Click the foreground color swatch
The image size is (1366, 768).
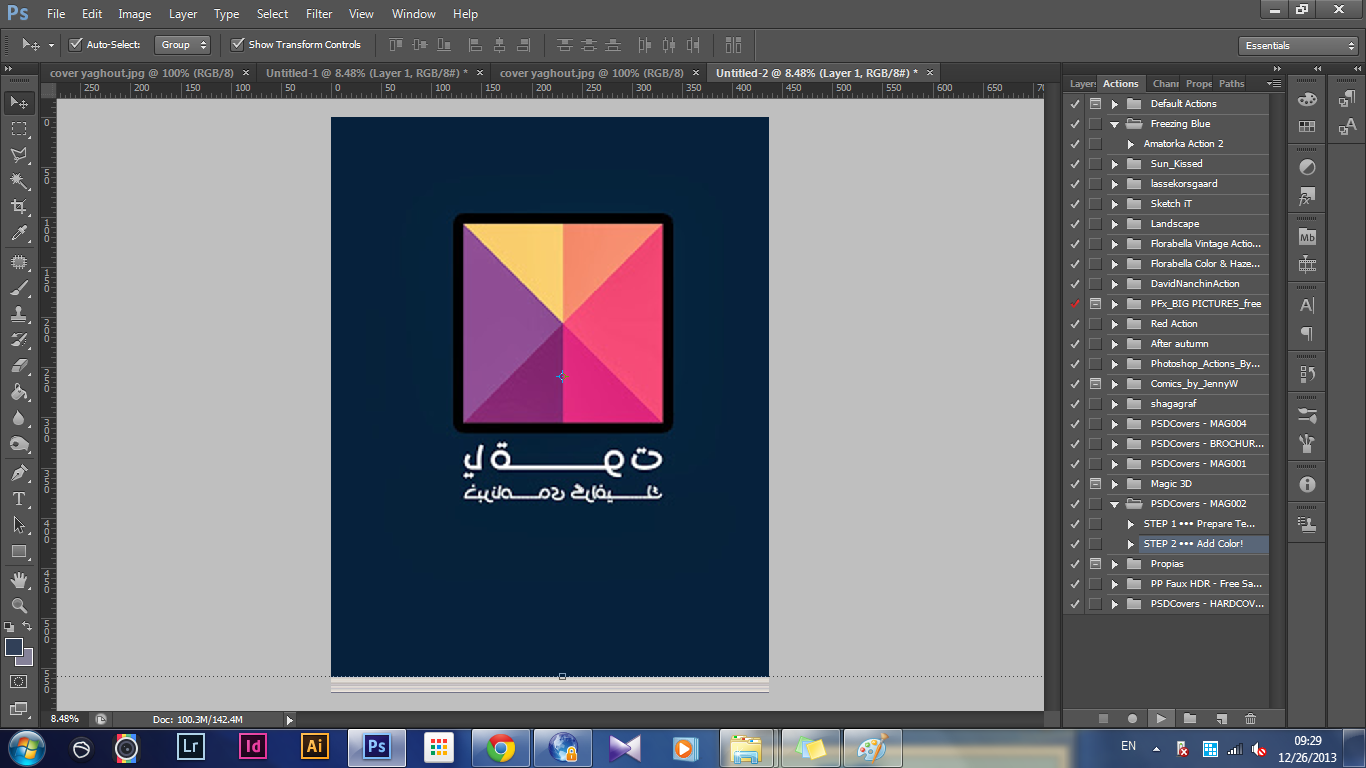point(14,647)
